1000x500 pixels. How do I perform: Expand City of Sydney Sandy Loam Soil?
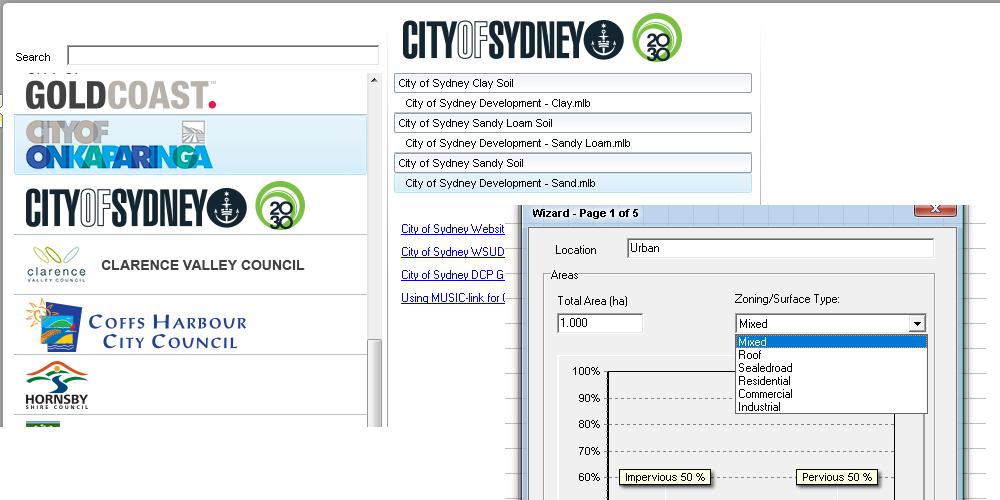[572, 124]
